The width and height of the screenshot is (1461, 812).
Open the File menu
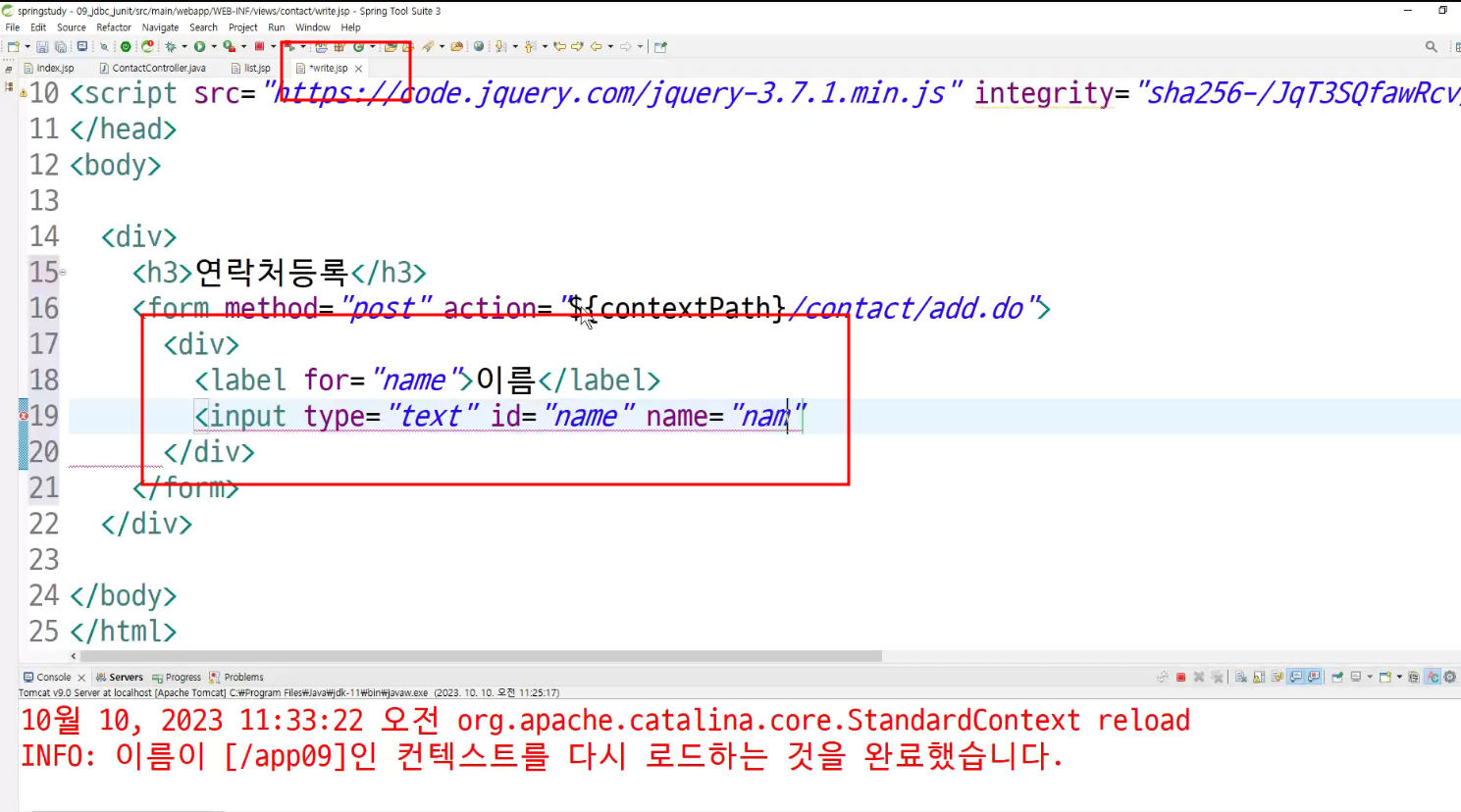13,27
